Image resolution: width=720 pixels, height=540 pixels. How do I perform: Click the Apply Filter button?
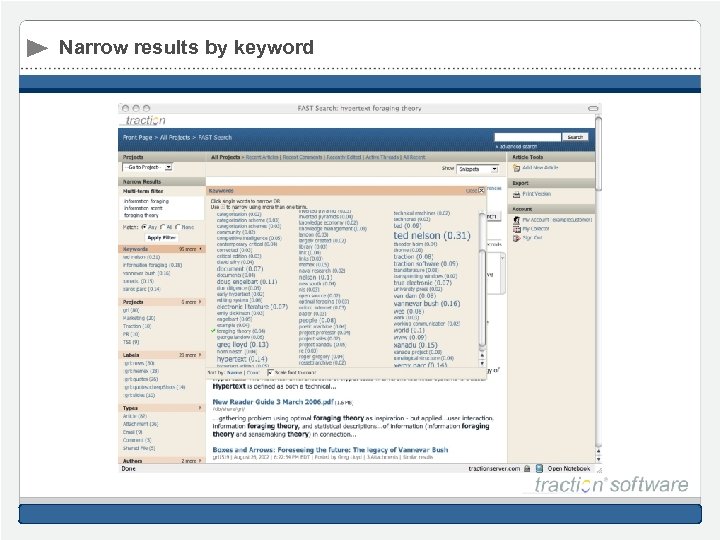(x=161, y=238)
